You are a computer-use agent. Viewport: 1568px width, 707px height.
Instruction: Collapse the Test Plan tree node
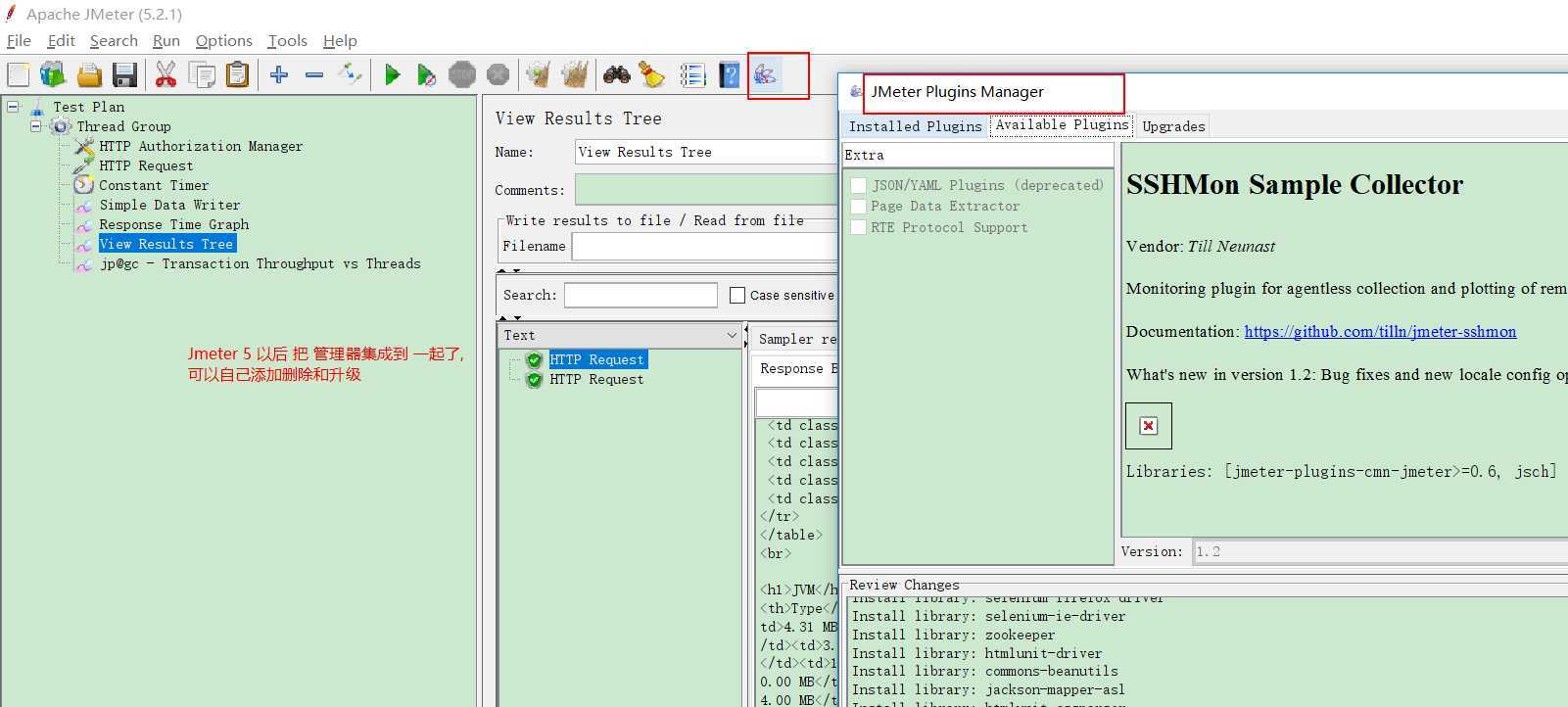click(13, 106)
